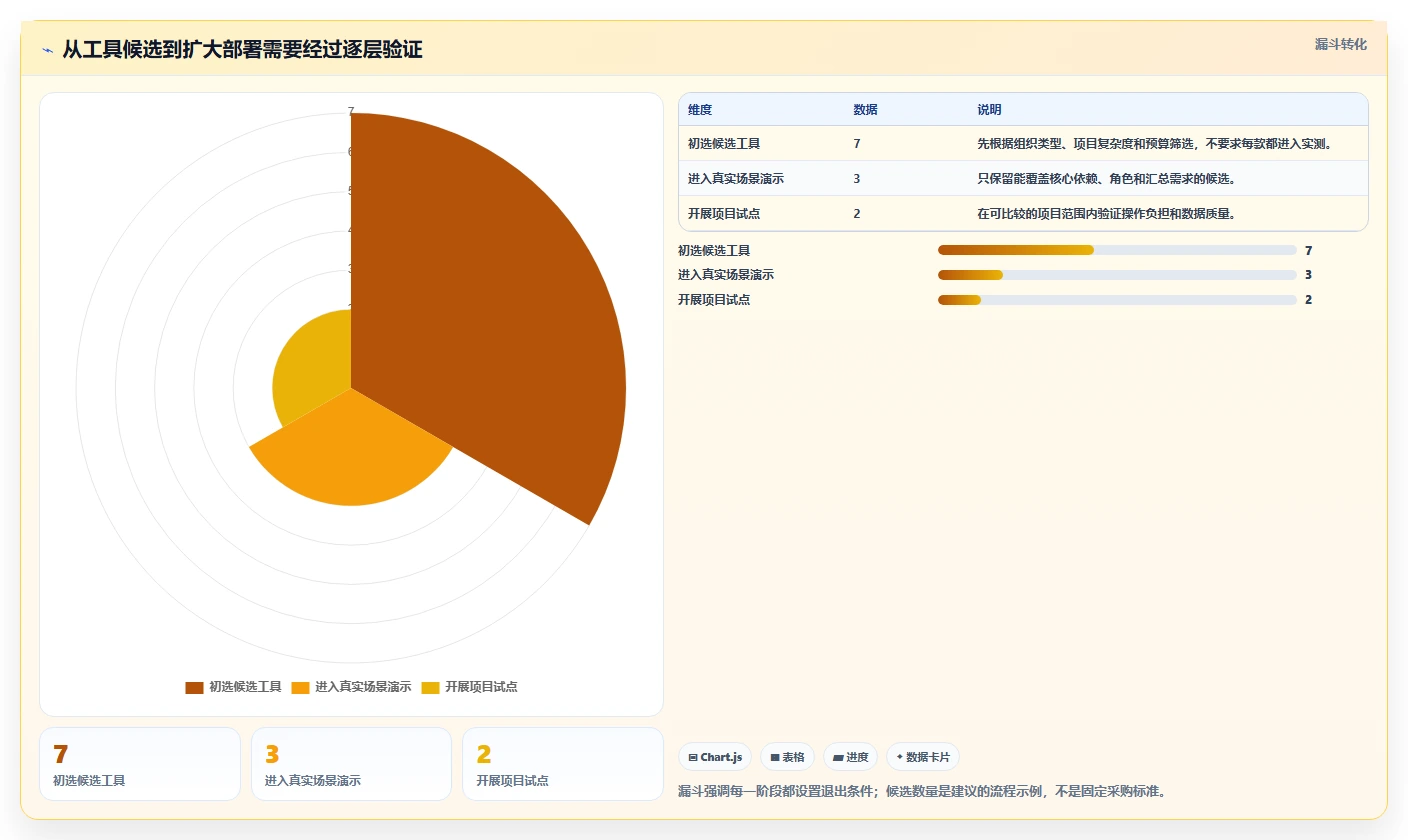Click the lightning icon beside the title

pyautogui.click(x=47, y=50)
